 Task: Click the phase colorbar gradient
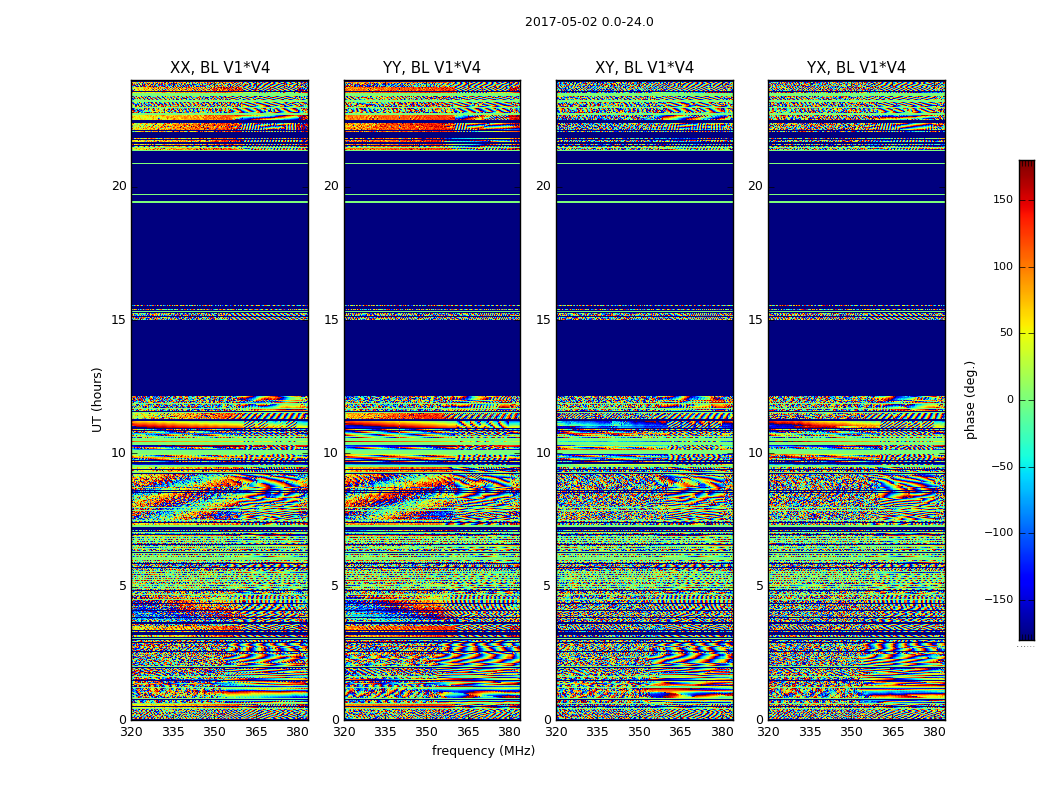point(1027,400)
